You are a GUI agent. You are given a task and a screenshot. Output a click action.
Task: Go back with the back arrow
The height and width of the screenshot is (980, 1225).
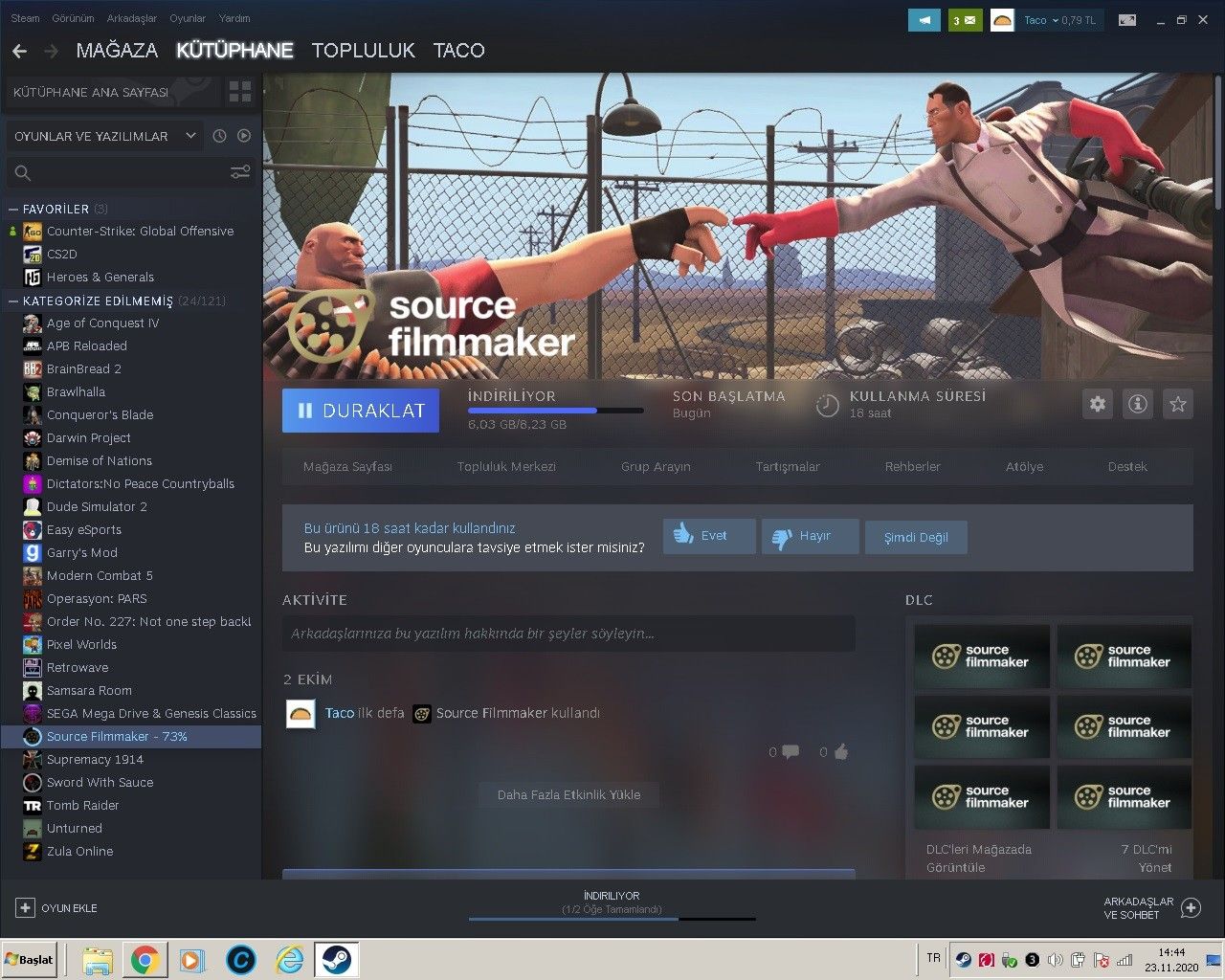pyautogui.click(x=19, y=51)
